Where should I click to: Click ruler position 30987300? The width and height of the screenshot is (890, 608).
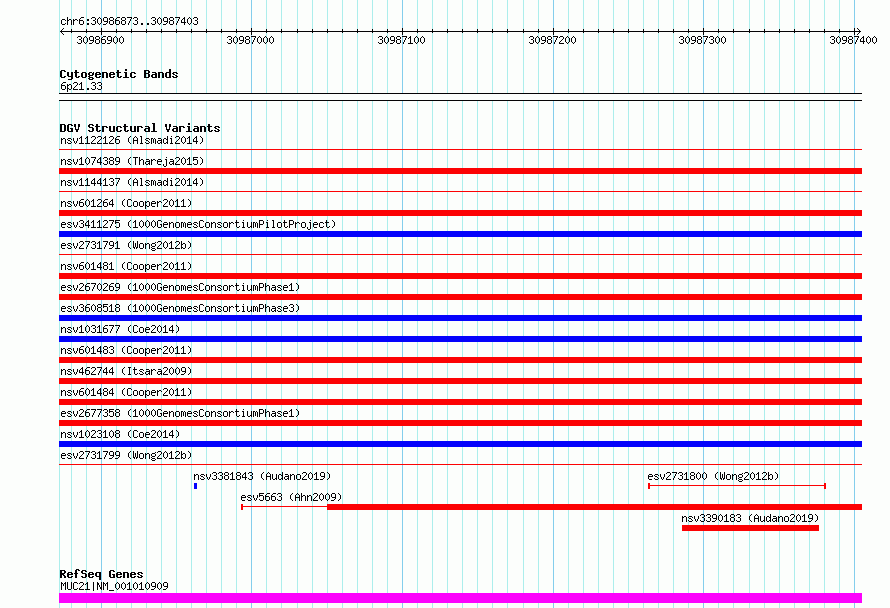[703, 40]
